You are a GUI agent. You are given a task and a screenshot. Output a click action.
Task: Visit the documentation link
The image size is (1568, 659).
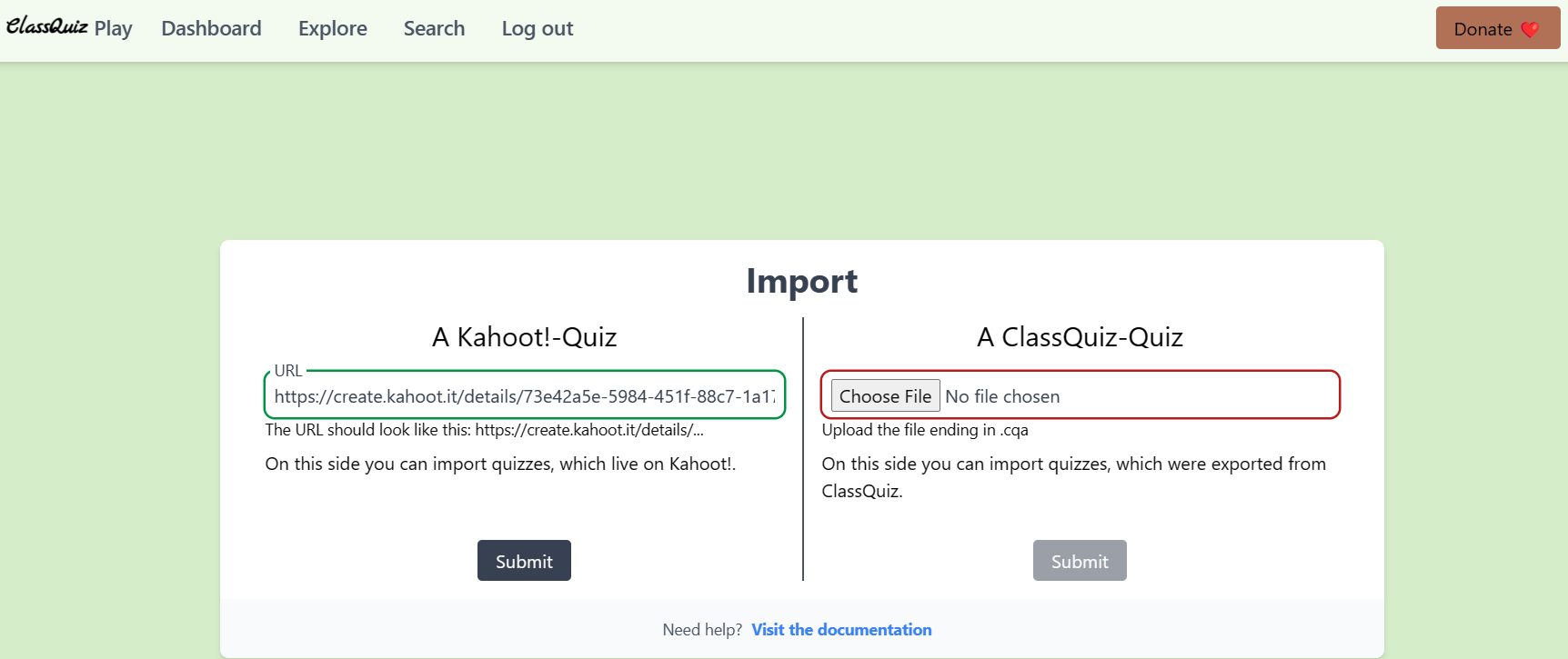841,630
